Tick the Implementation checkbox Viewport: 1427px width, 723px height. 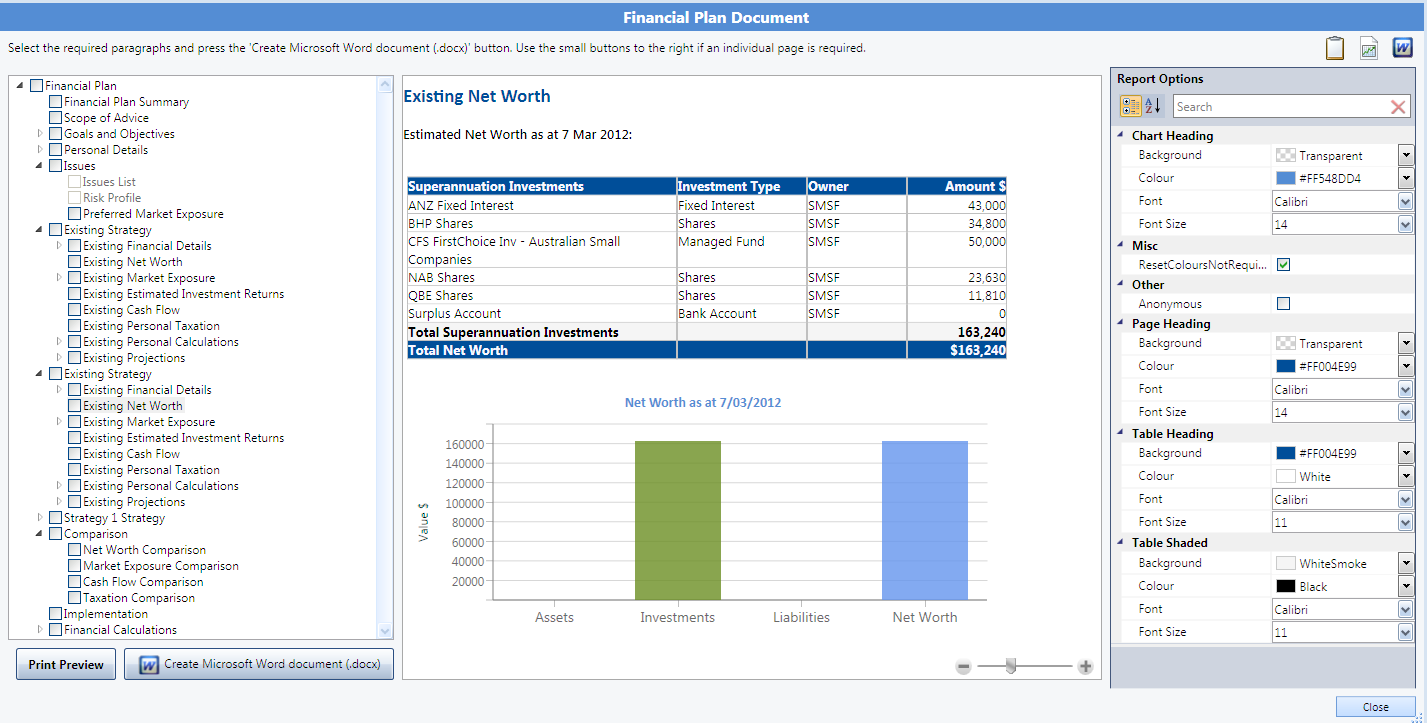(56, 614)
